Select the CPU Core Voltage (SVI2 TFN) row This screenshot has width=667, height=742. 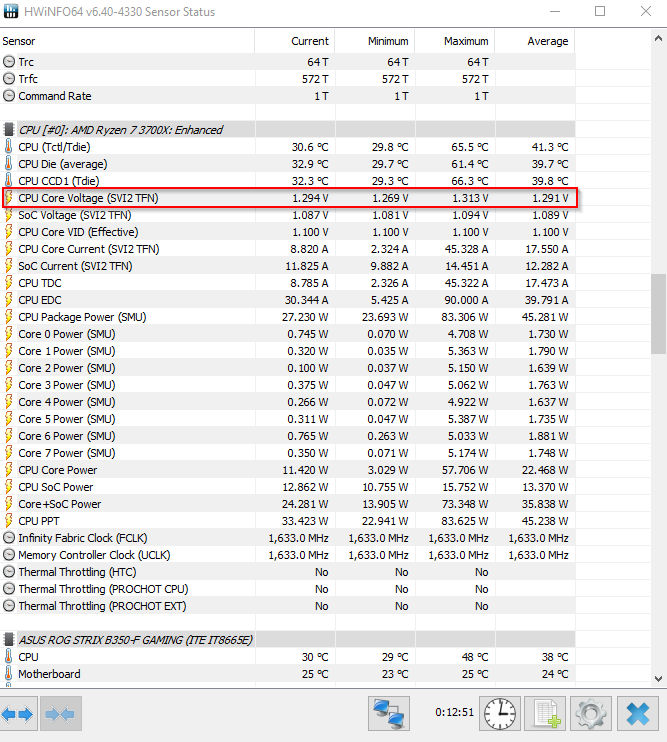(x=288, y=198)
